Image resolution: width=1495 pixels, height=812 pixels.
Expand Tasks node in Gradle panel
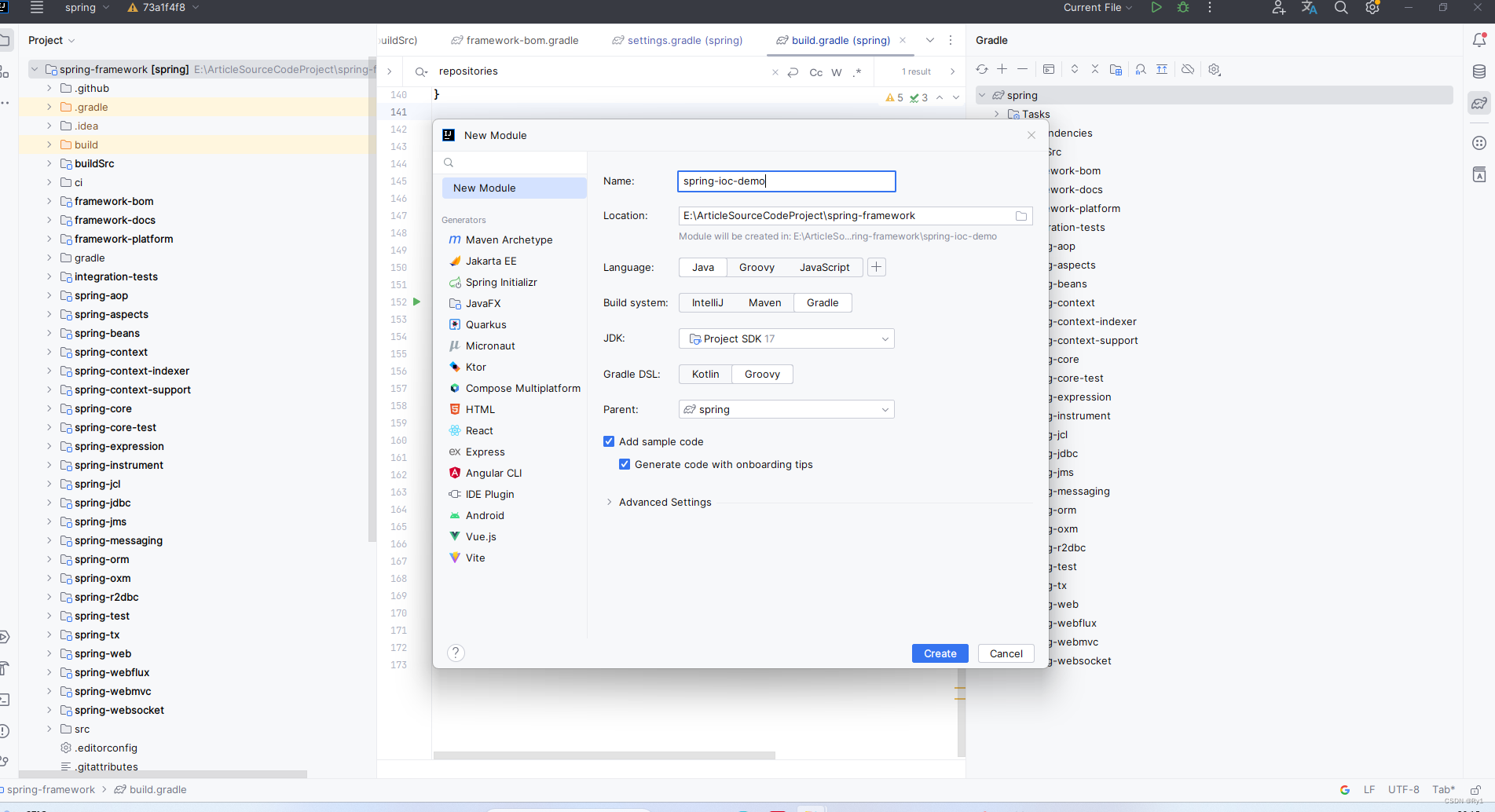coord(997,115)
